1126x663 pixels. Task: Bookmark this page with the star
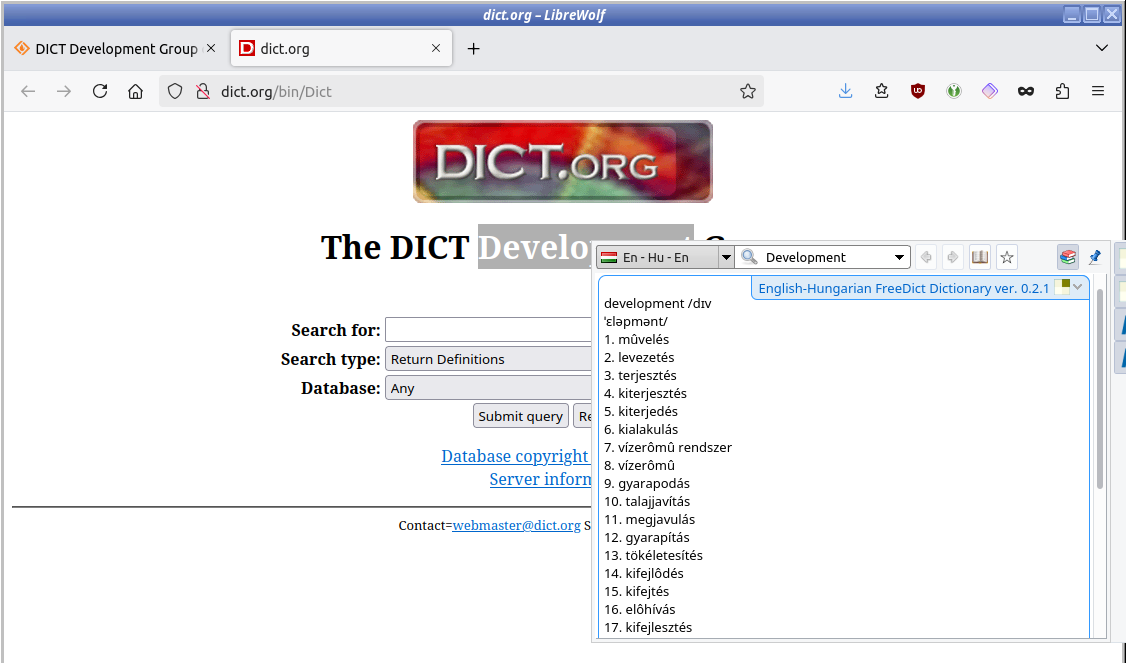click(x=748, y=91)
